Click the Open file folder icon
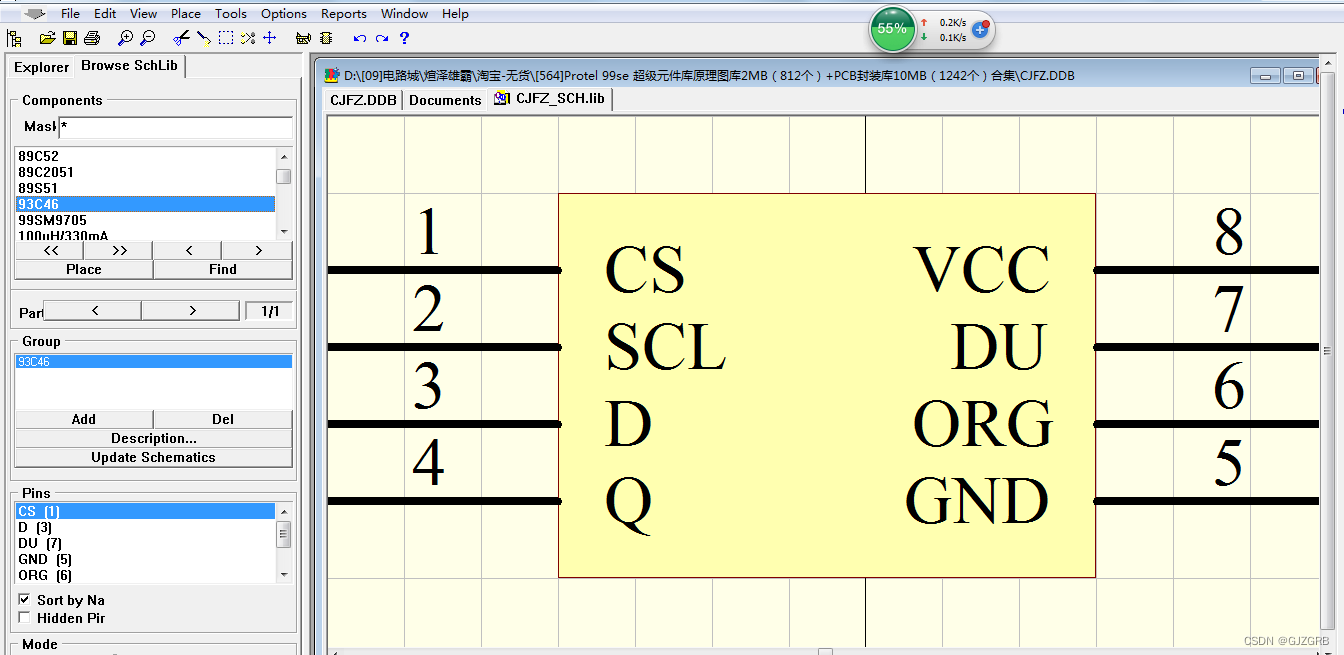Screen dimensions: 1344x655 click(x=47, y=38)
